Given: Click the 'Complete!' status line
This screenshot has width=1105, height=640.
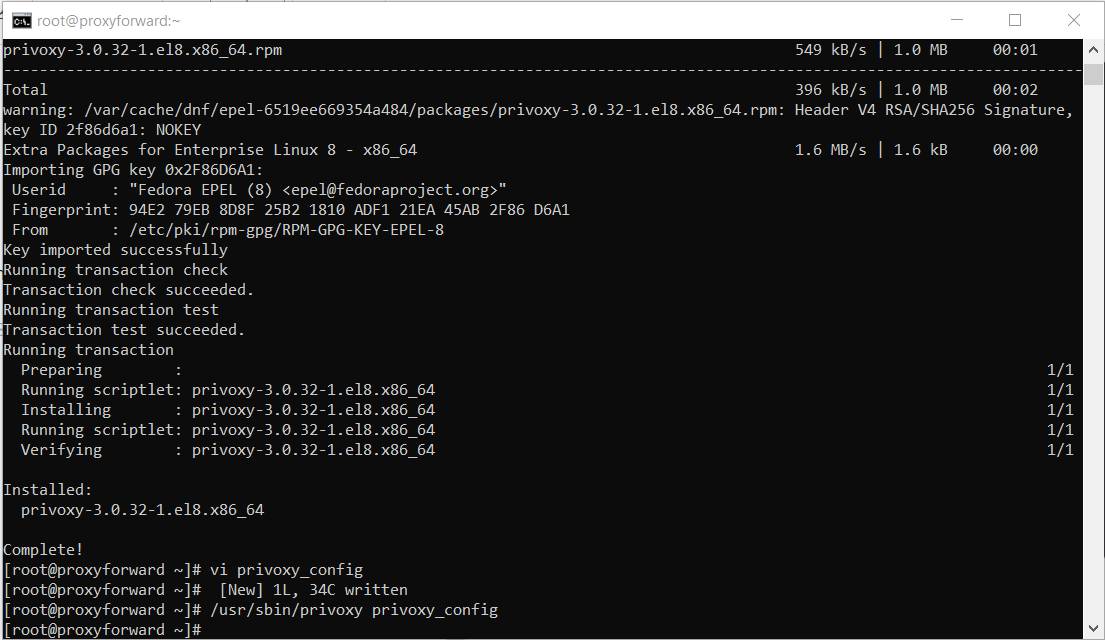Looking at the screenshot, I should tap(43, 550).
